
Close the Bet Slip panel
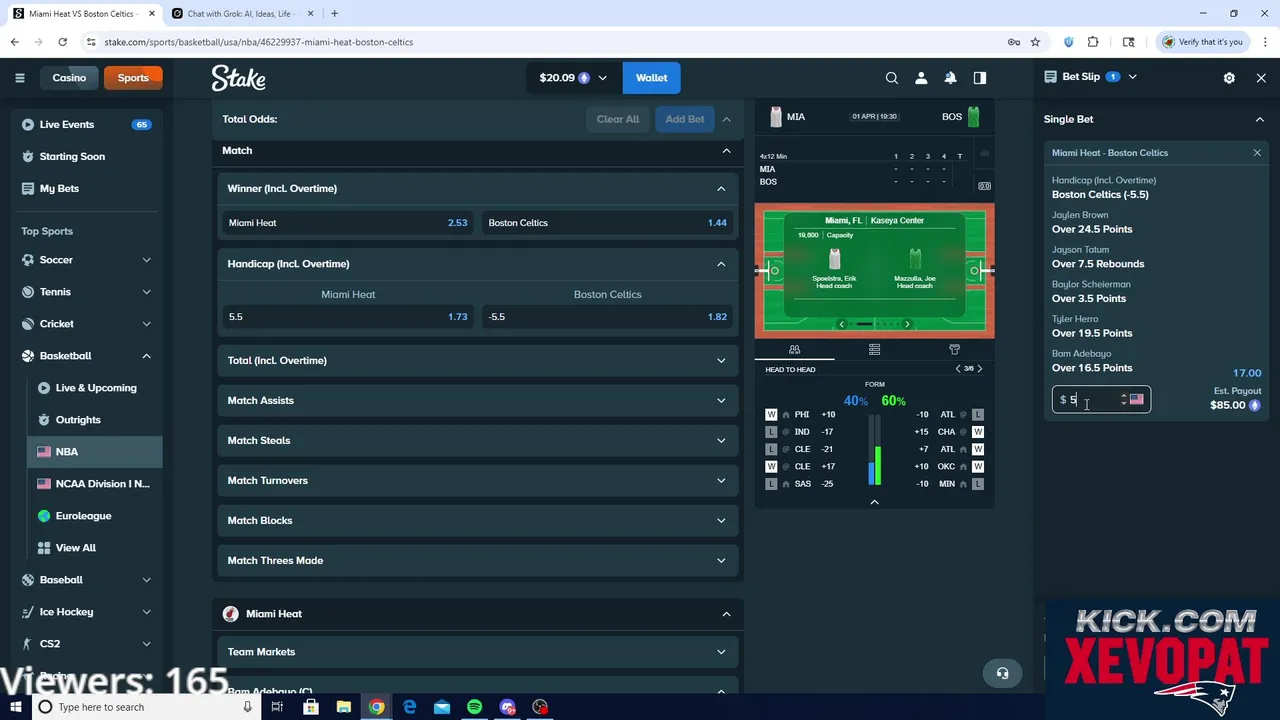pyautogui.click(x=1261, y=78)
